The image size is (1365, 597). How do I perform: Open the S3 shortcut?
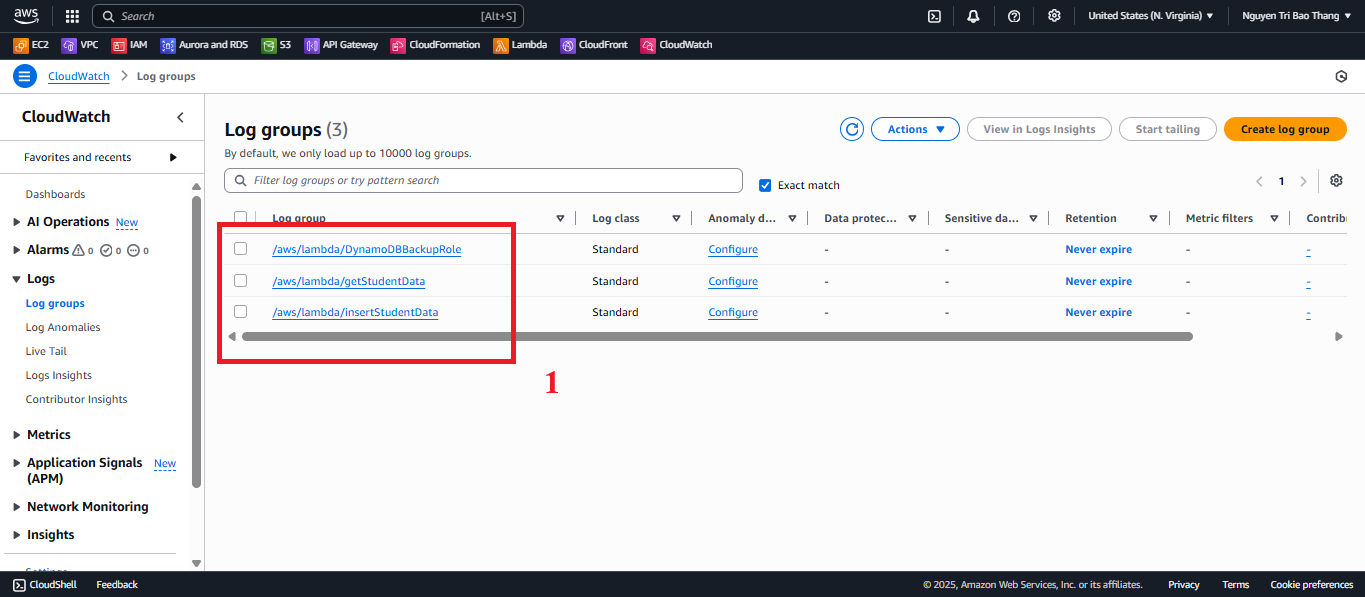276,45
